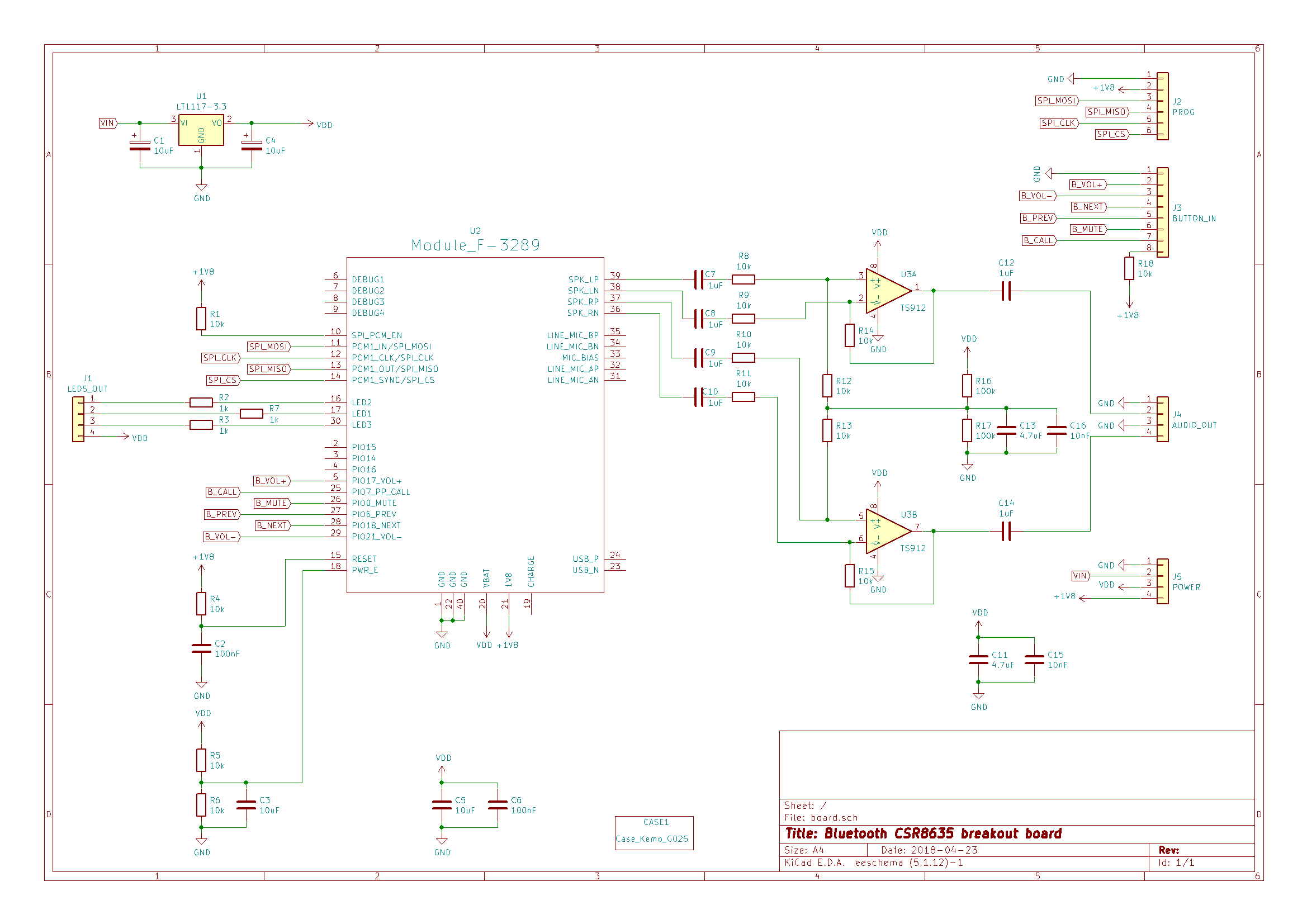The height and width of the screenshot is (924, 1307).
Task: Select capacitor C14 1uF symbol
Action: point(1006,531)
